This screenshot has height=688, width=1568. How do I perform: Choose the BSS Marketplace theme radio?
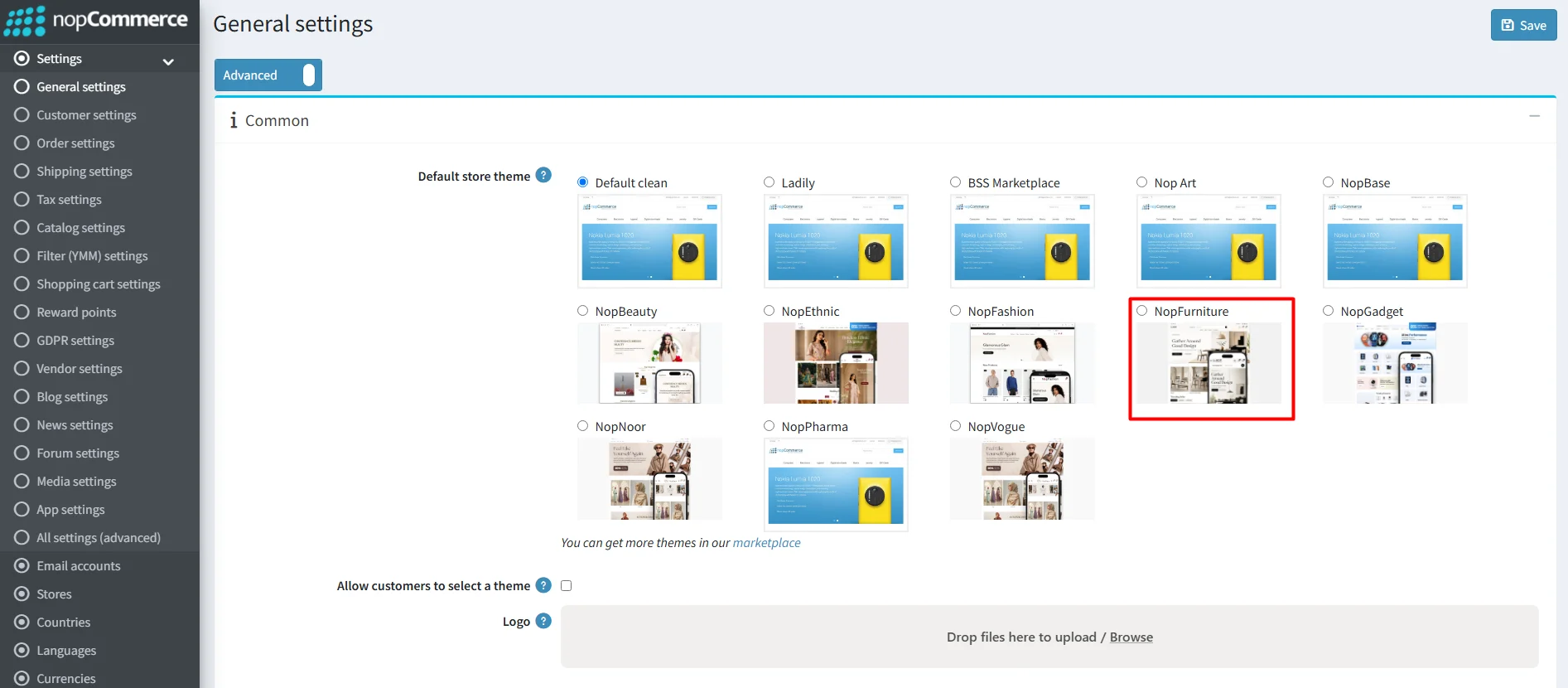tap(956, 182)
